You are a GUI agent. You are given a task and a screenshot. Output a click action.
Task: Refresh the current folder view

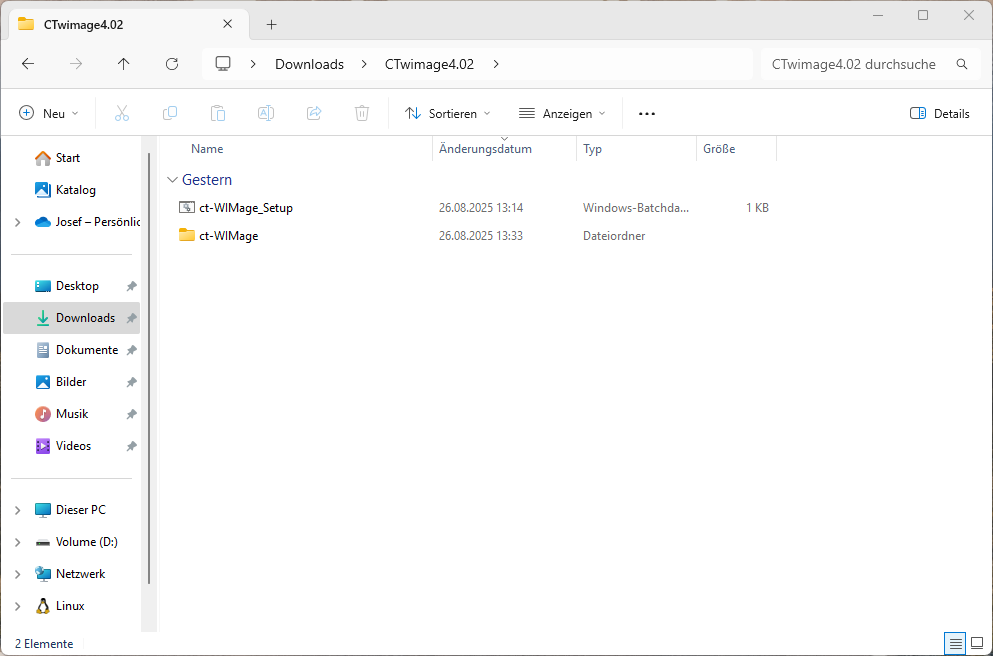point(172,64)
